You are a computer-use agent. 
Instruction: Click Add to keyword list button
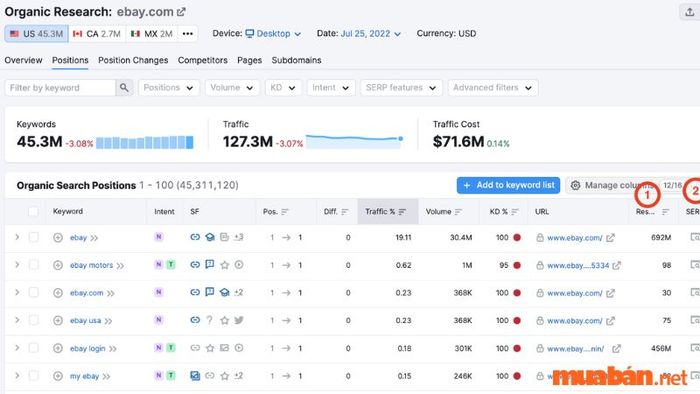[508, 185]
